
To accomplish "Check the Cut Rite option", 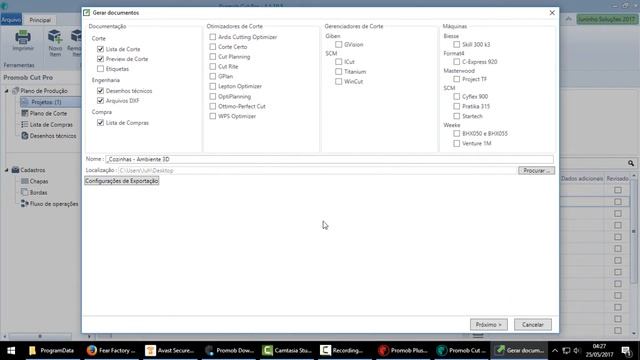I will 213,66.
